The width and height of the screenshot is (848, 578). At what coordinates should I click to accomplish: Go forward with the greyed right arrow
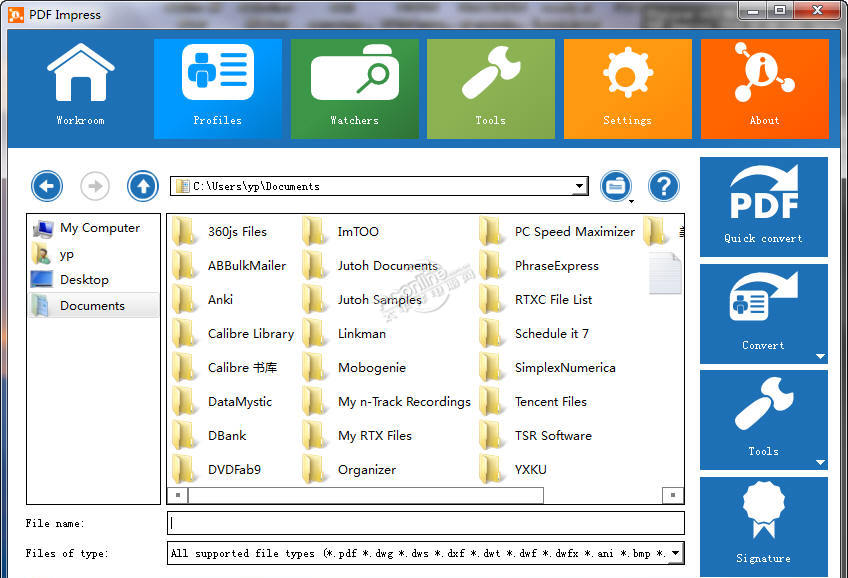coord(95,186)
